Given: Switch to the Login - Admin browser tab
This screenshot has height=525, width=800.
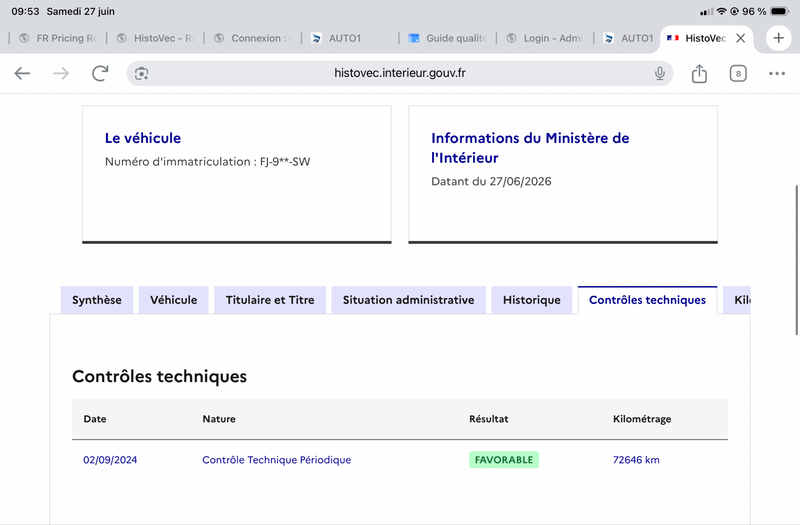Looking at the screenshot, I should [545, 38].
